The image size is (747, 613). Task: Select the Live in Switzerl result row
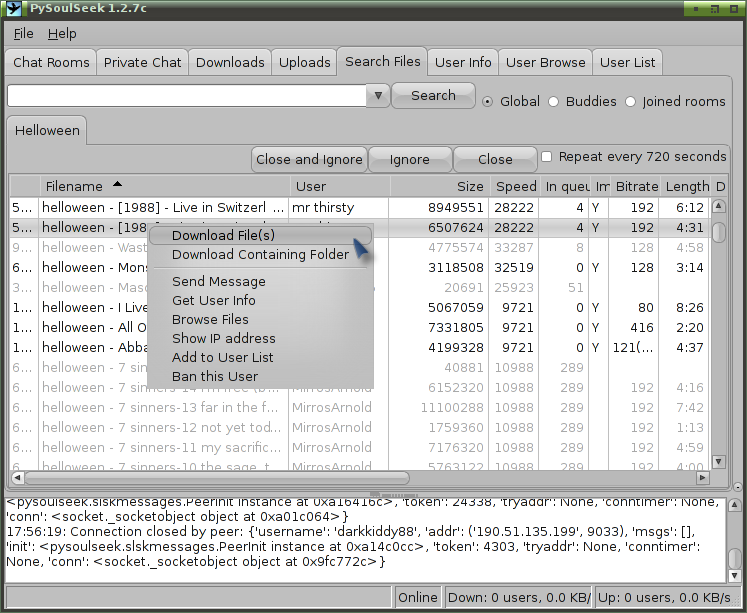(x=359, y=208)
